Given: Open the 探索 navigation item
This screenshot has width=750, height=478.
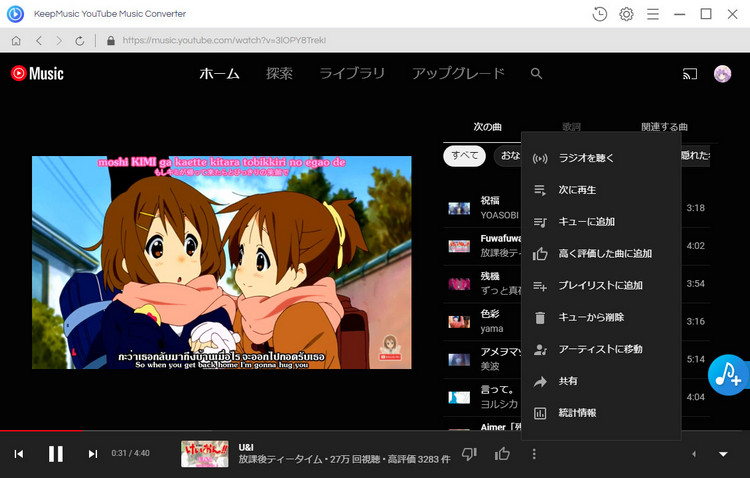Looking at the screenshot, I should click(279, 73).
